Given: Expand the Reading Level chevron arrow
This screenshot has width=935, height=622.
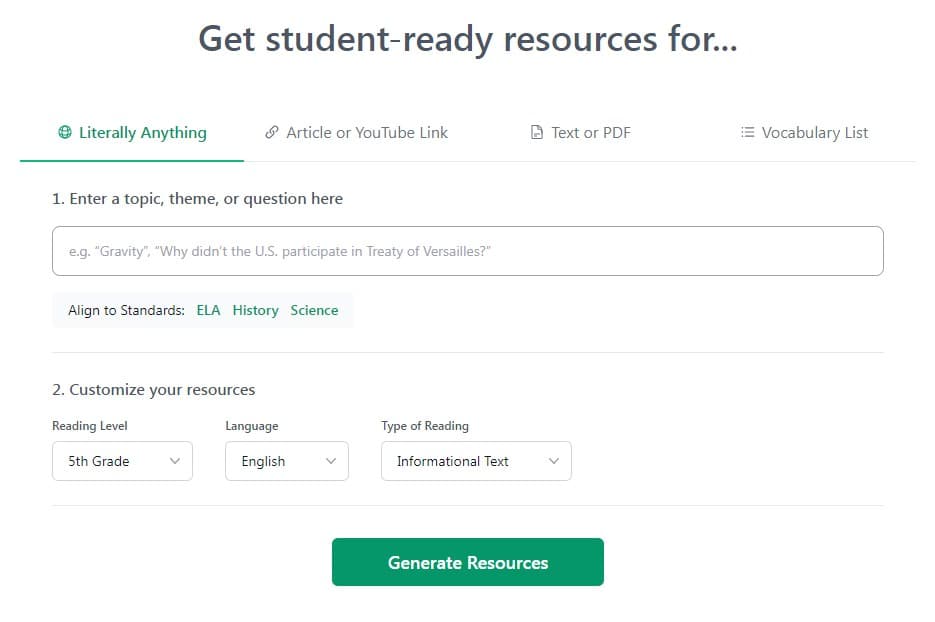Looking at the screenshot, I should [179, 461].
